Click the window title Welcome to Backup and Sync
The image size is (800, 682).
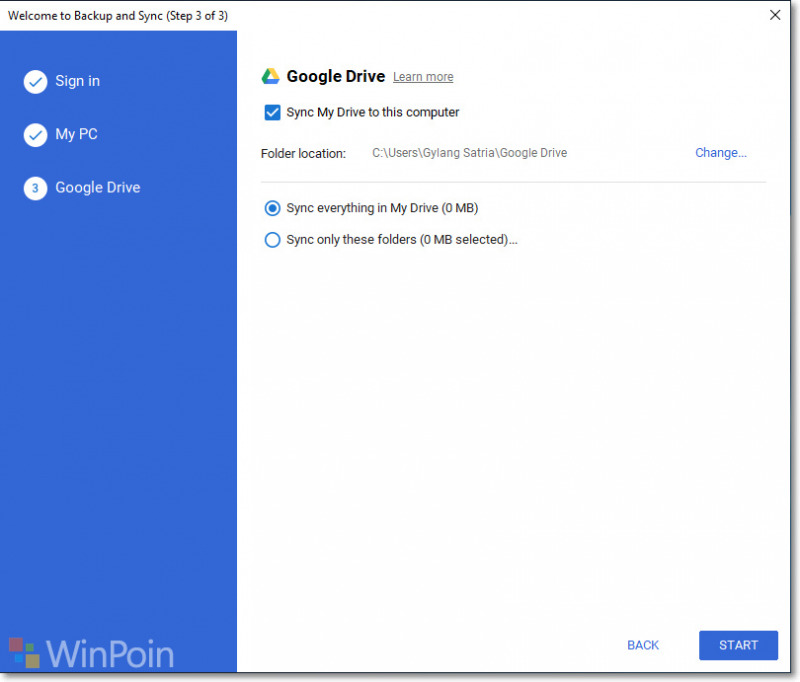(x=118, y=16)
